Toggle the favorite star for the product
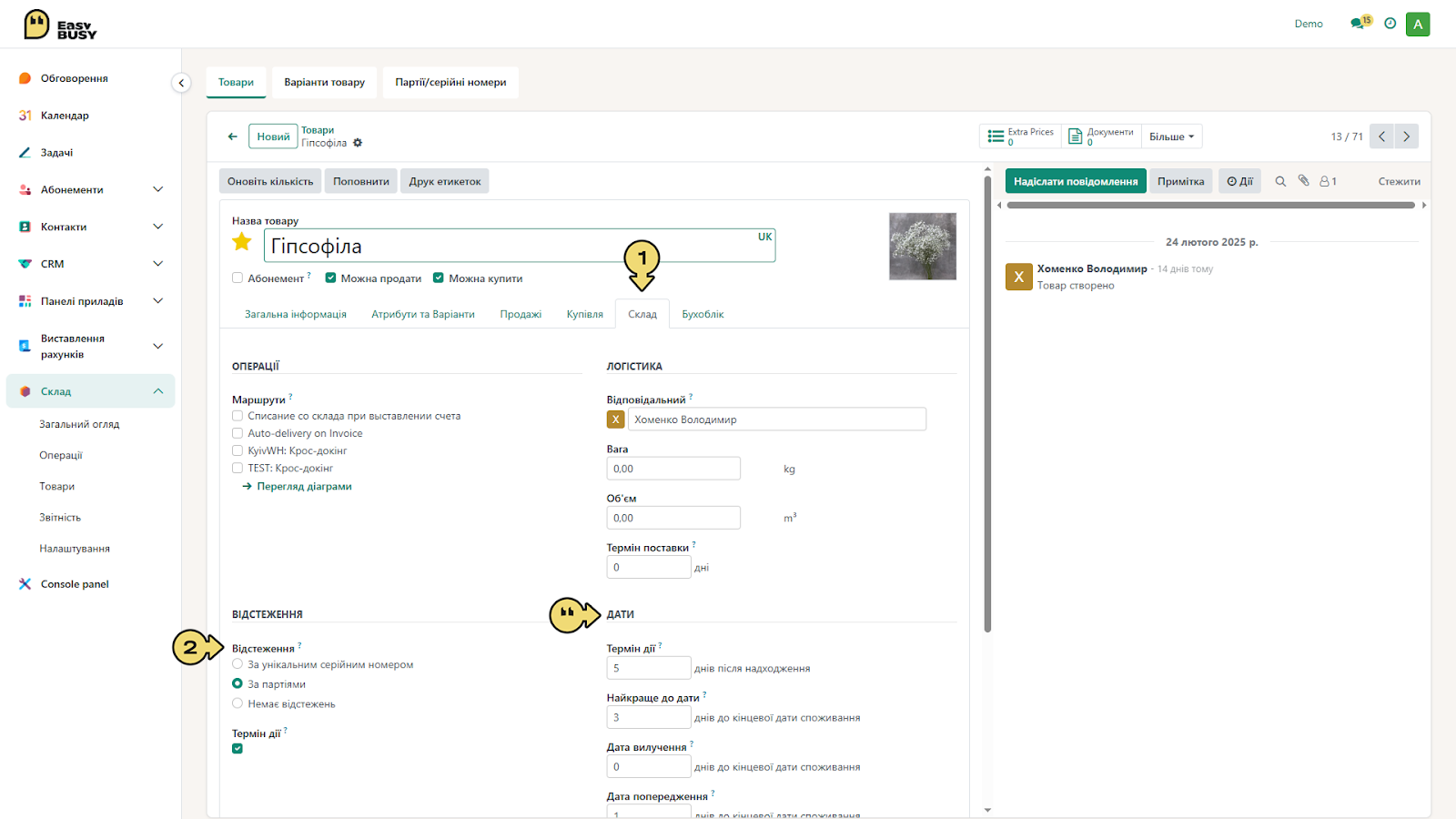Screen dimensions: 1456x819 point(242,242)
